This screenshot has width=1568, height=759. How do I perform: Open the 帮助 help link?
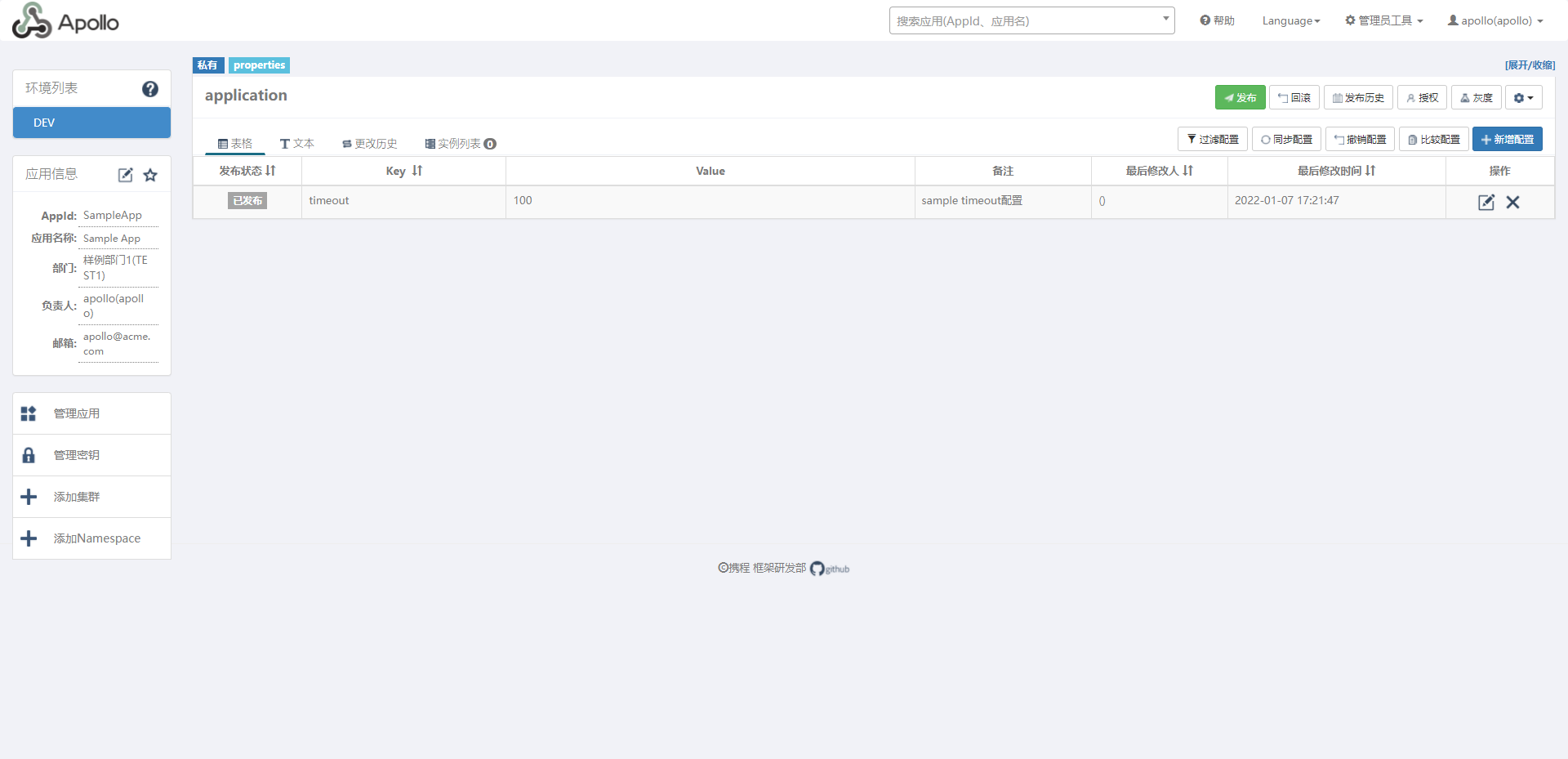pyautogui.click(x=1217, y=20)
